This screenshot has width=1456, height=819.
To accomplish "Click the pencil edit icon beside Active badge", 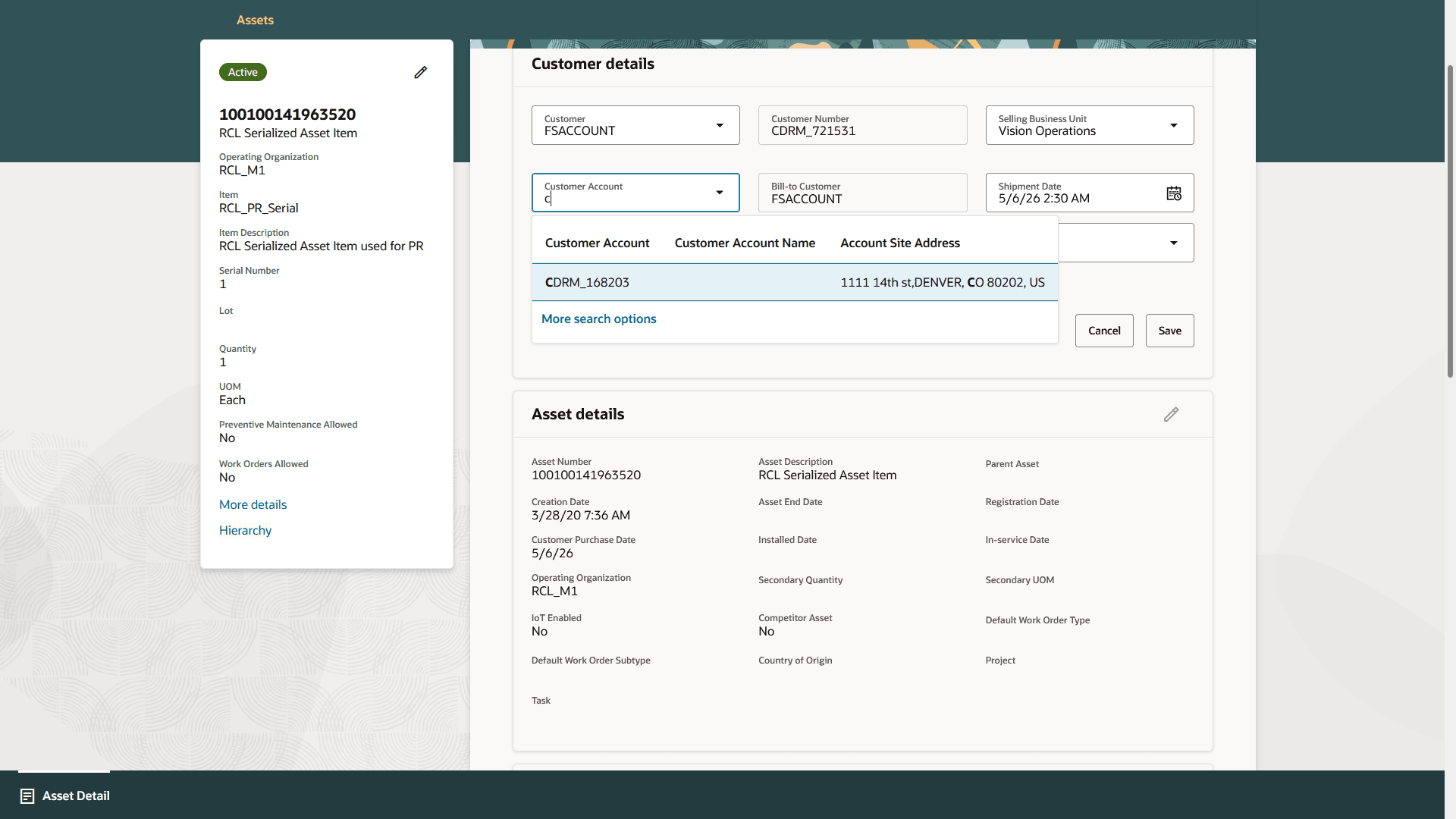I will pos(420,72).
